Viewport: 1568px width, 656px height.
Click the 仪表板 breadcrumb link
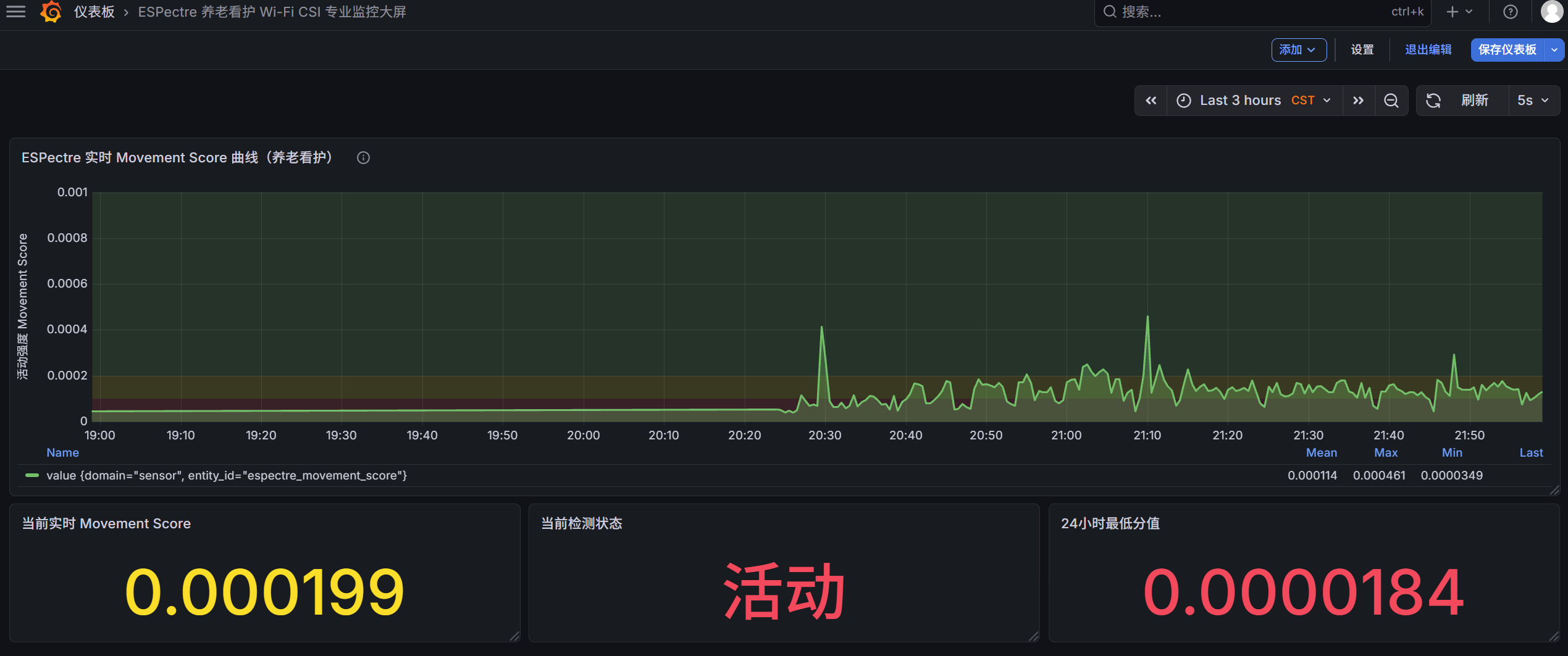point(94,12)
